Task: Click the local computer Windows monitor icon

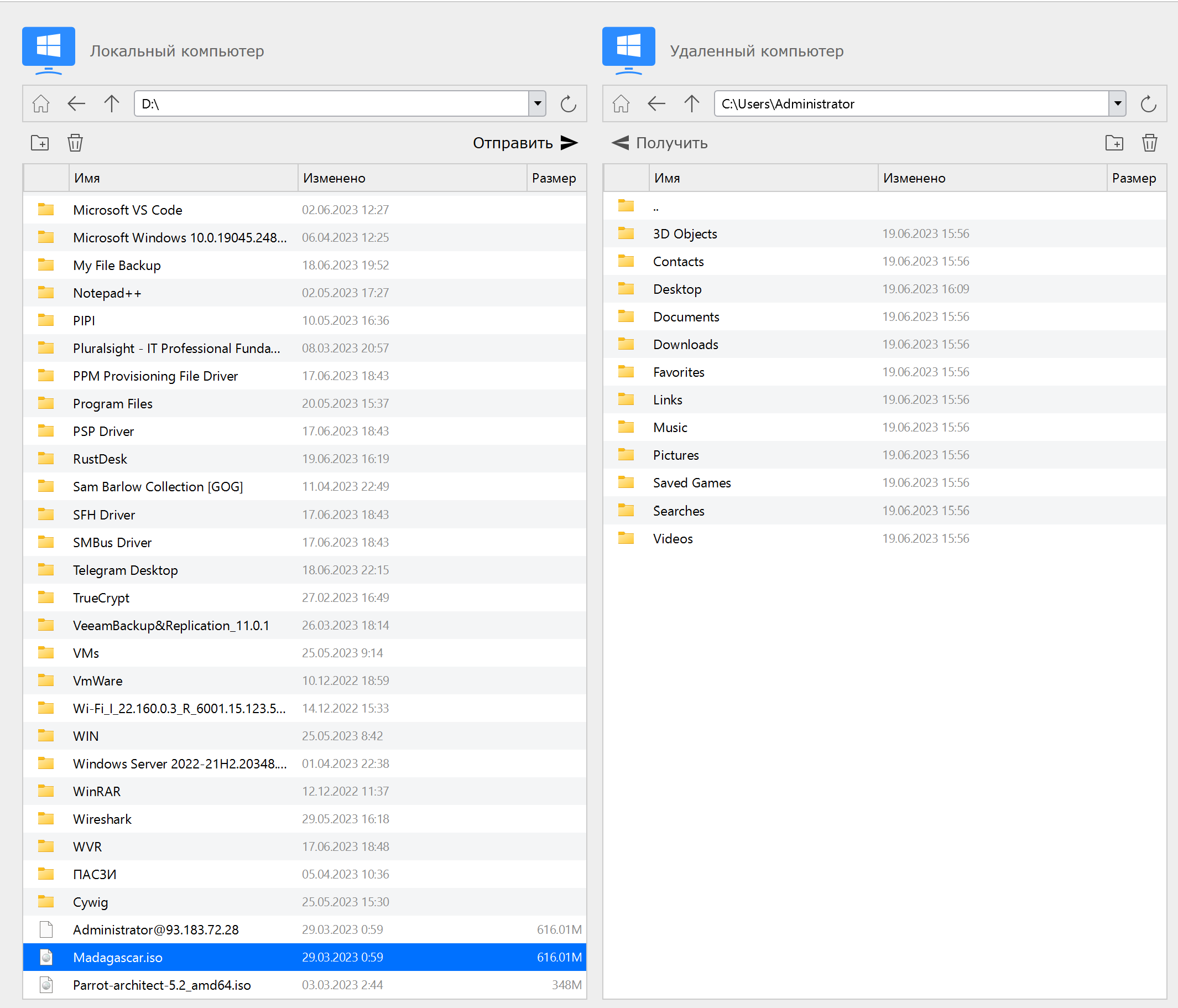Action: point(48,51)
